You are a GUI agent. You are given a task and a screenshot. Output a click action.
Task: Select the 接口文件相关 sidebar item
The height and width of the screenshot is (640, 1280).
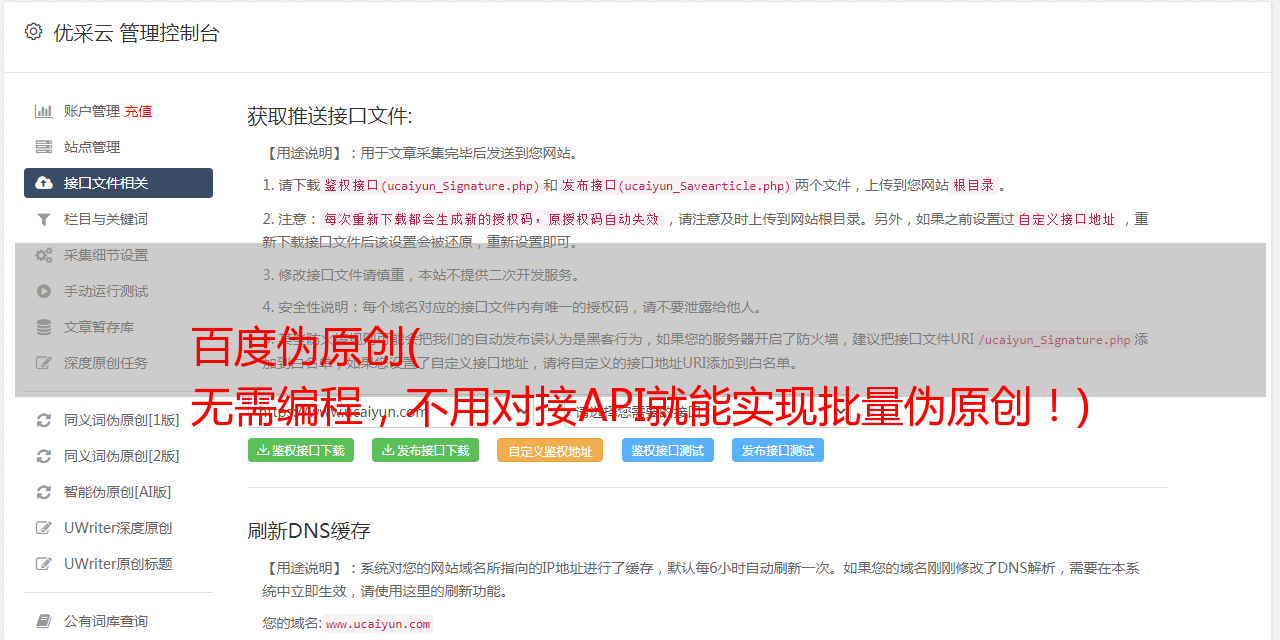click(118, 183)
